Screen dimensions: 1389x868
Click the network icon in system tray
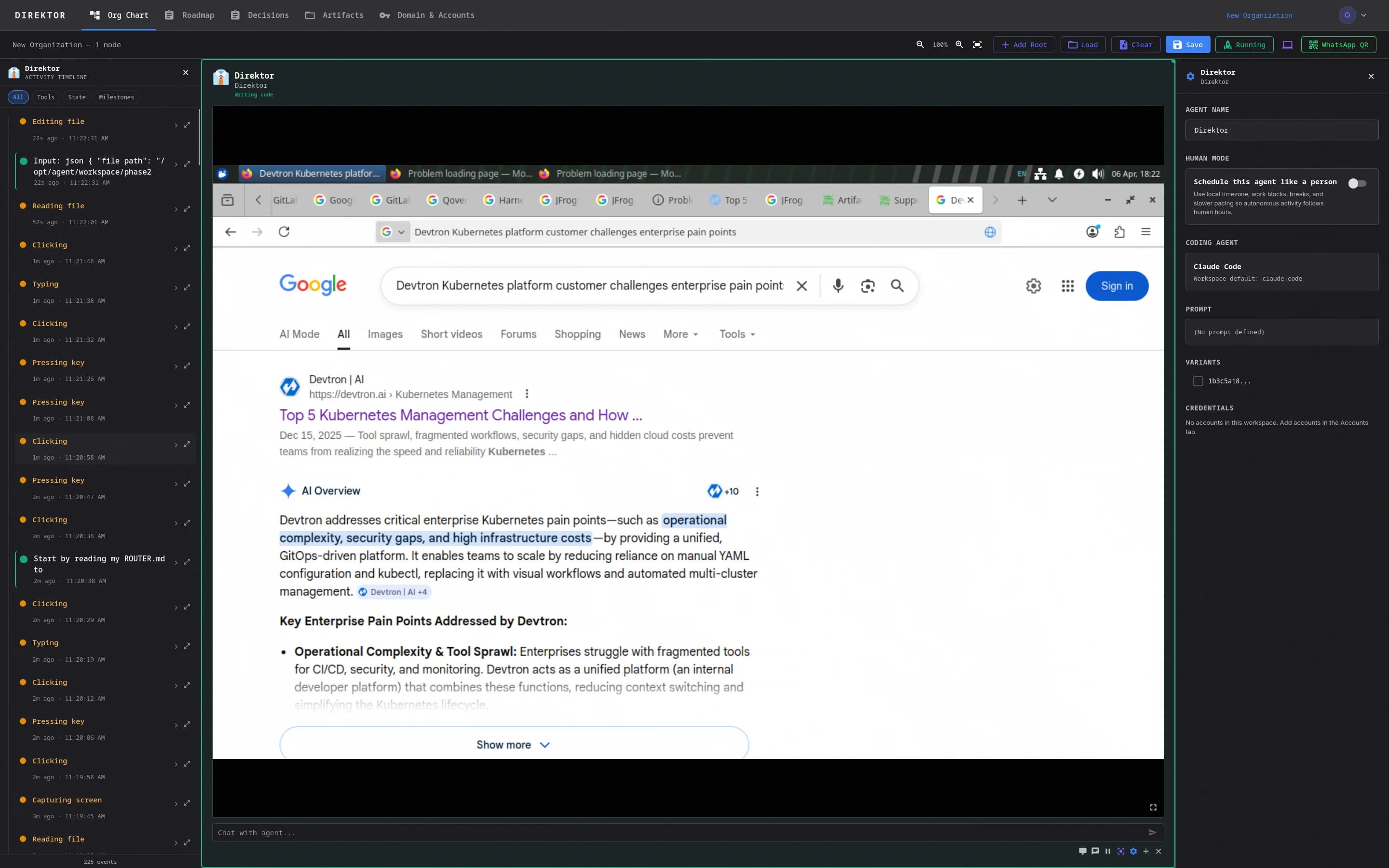point(1040,174)
